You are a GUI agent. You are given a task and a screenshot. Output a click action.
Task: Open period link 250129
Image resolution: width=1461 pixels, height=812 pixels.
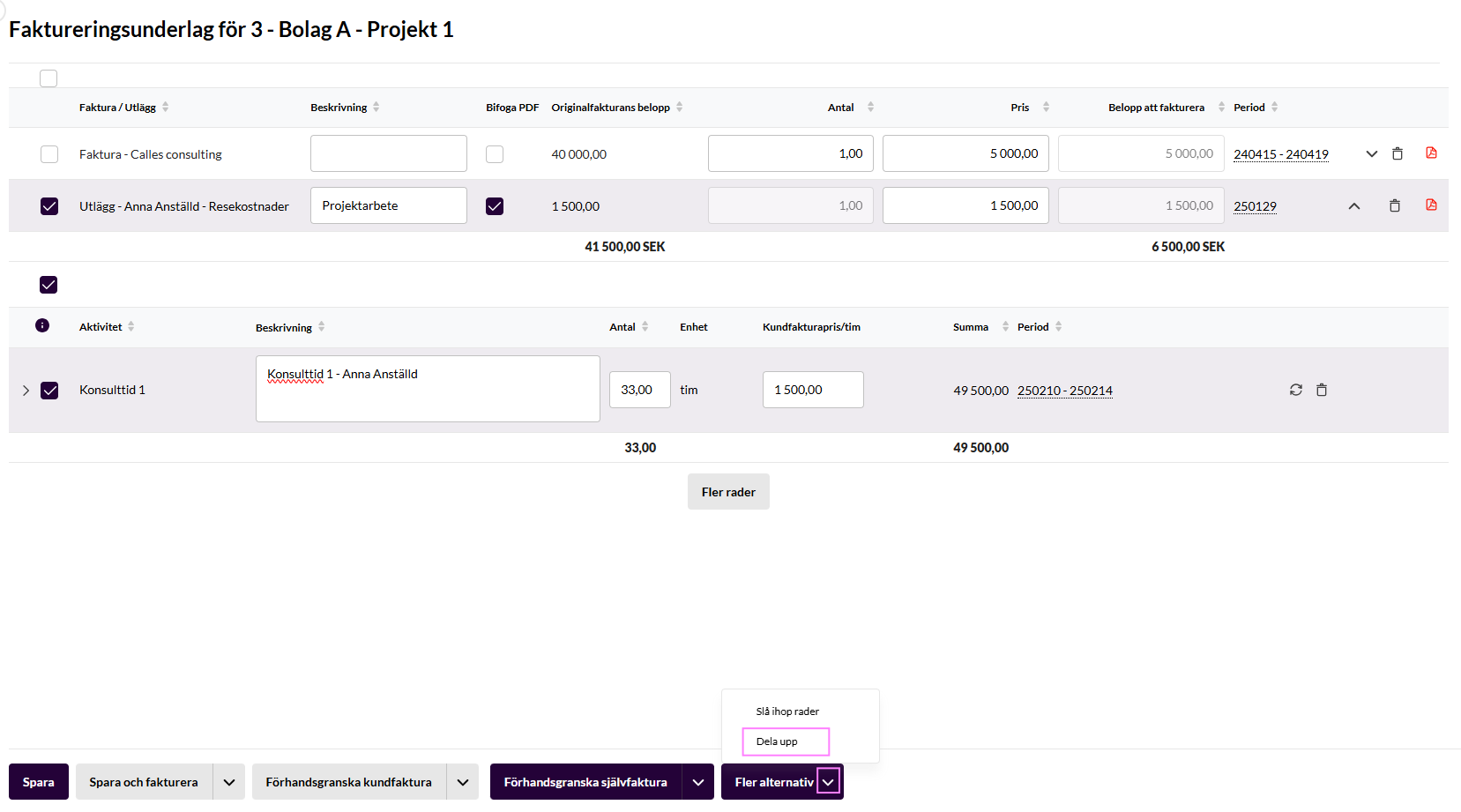1256,206
